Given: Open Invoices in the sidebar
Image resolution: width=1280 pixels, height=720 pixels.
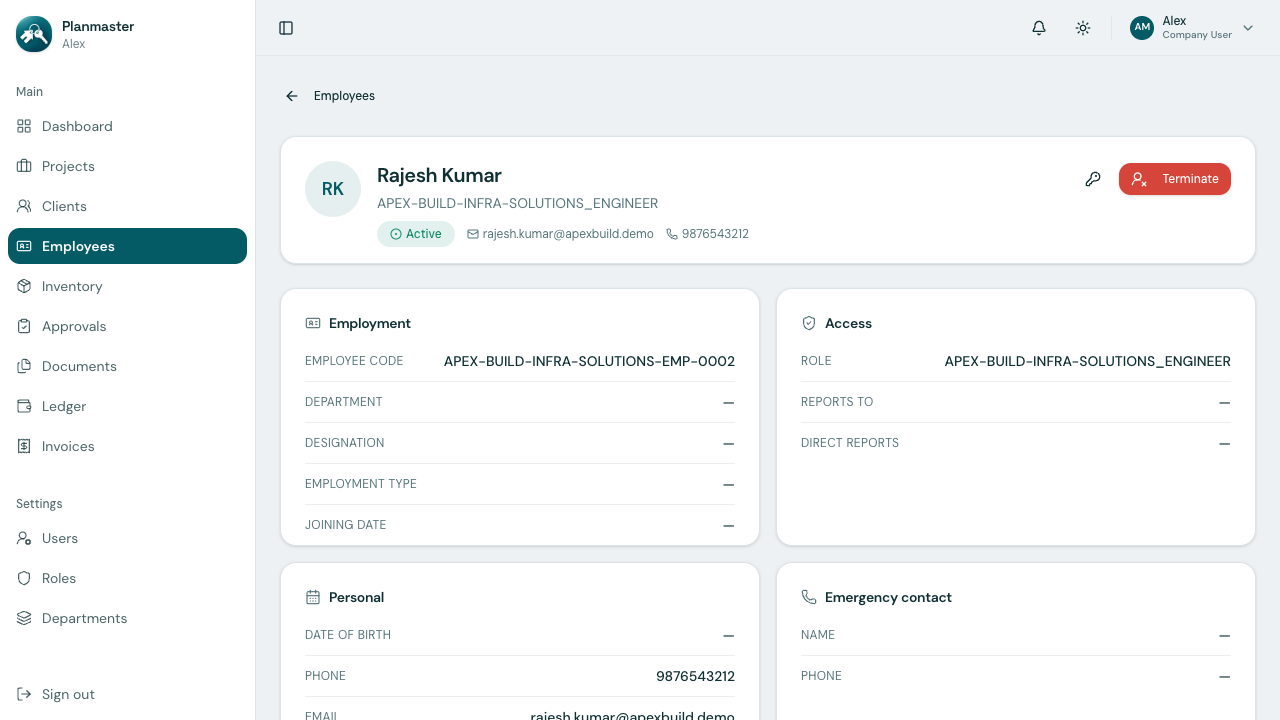Looking at the screenshot, I should click(x=127, y=446).
